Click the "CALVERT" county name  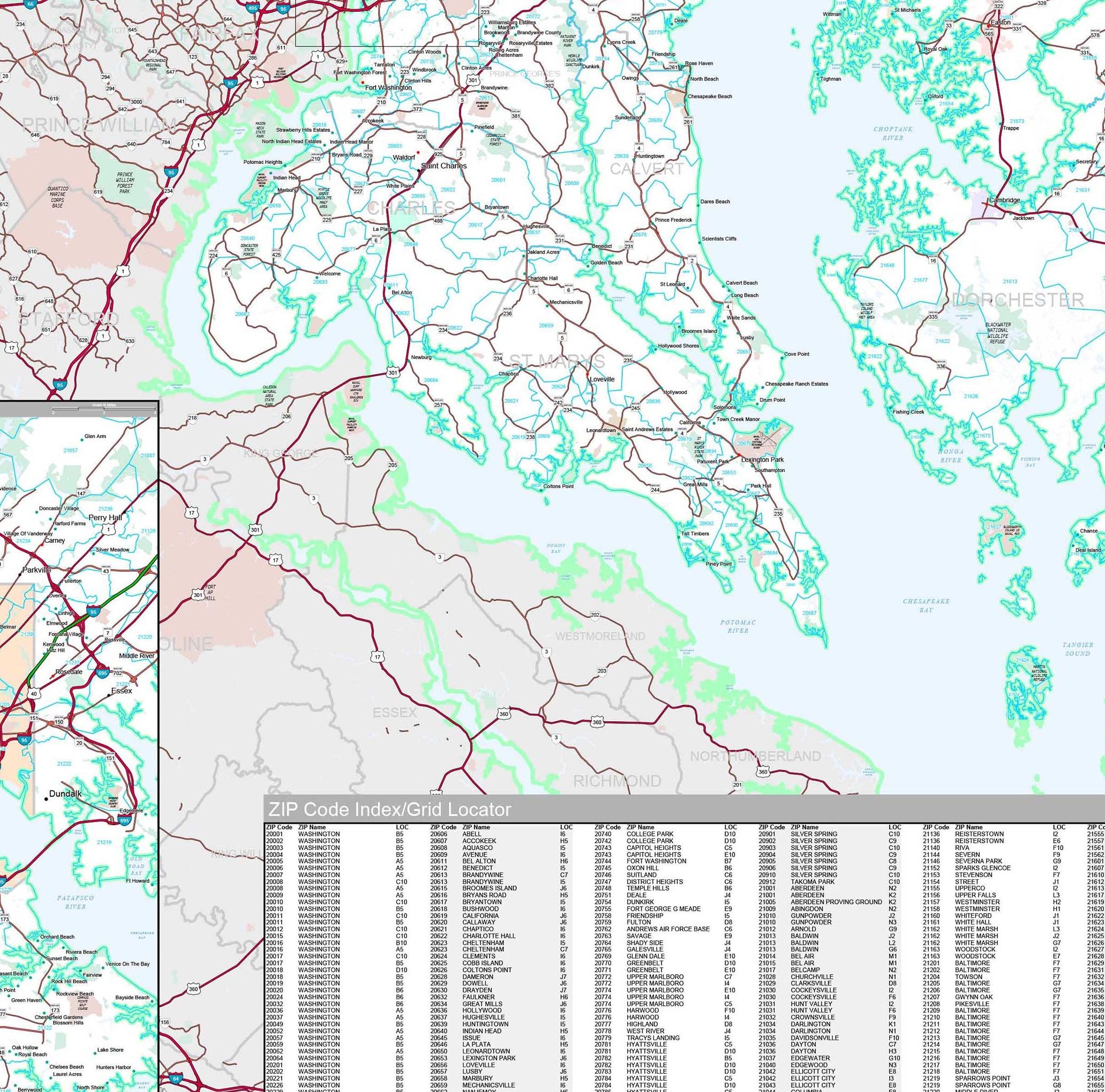click(647, 169)
